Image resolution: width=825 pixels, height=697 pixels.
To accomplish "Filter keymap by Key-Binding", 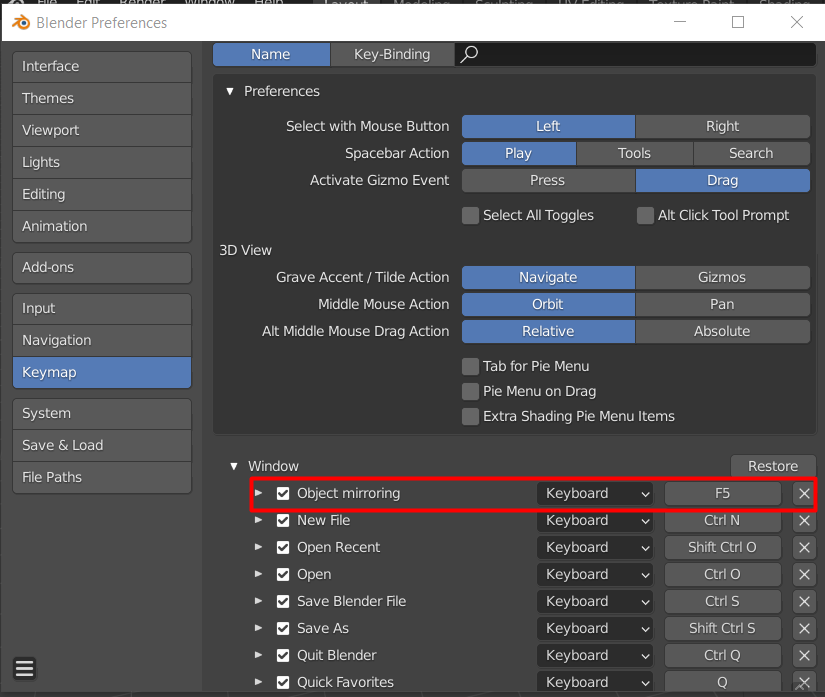I will (392, 54).
